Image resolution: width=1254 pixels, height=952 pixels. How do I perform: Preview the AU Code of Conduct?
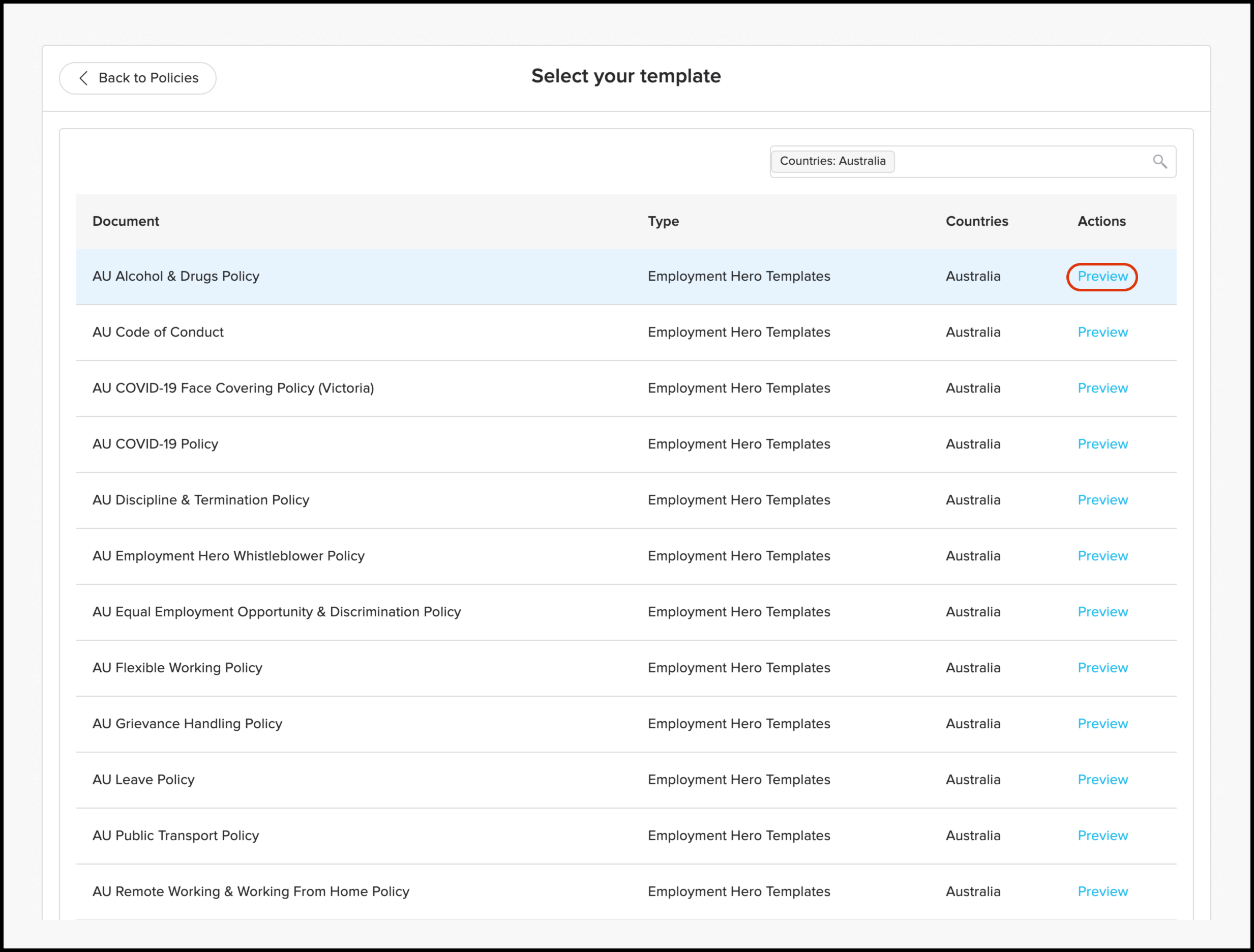click(x=1102, y=332)
